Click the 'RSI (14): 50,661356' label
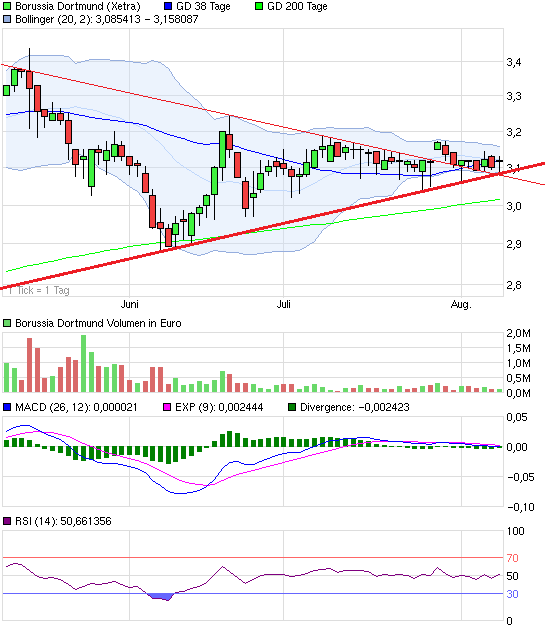Screen dimensions: 545x629 click(x=63, y=521)
